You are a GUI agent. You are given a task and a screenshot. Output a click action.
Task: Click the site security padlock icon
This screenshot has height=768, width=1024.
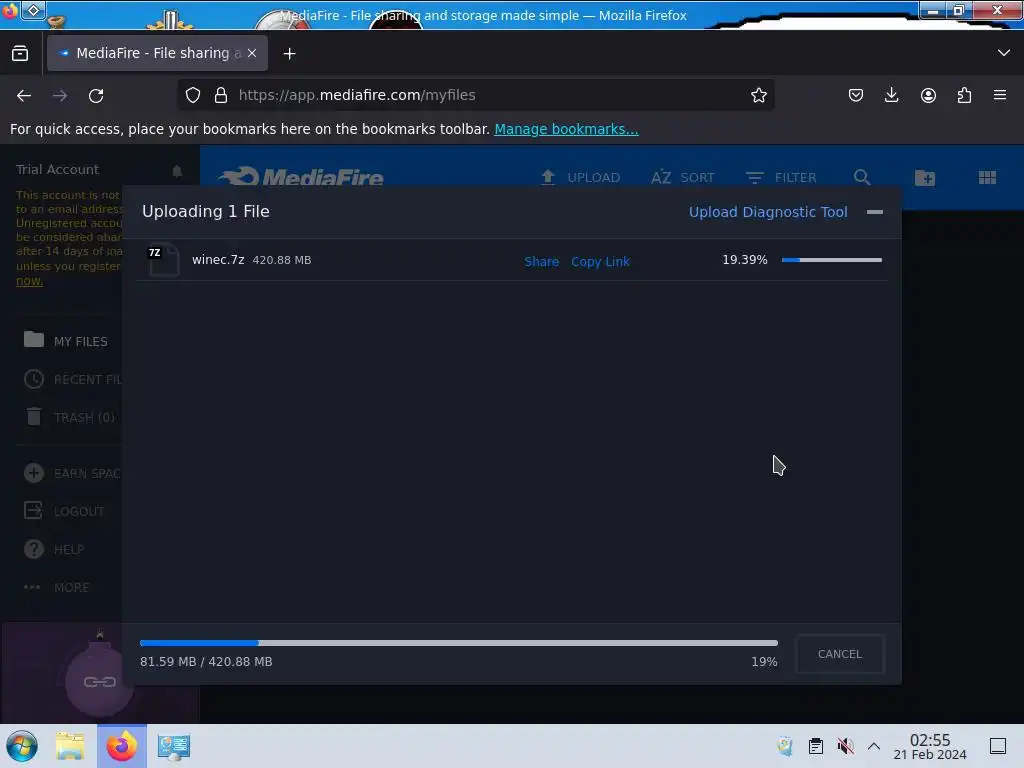(221, 95)
